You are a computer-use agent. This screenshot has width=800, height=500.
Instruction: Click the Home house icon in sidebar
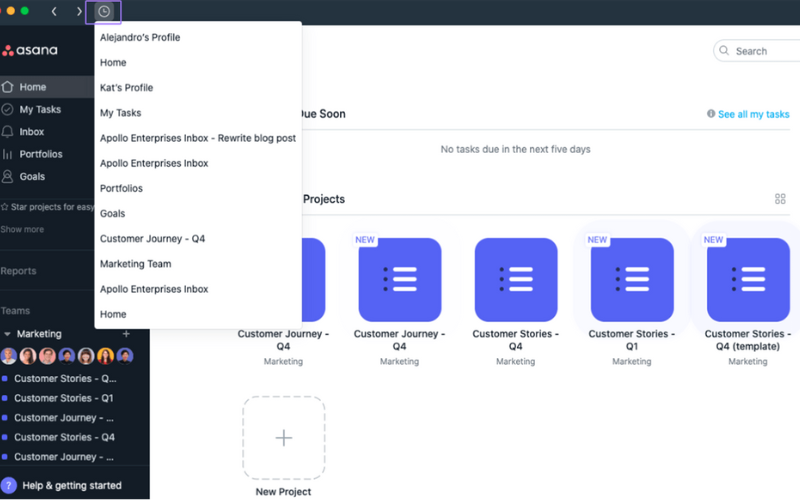(x=7, y=87)
